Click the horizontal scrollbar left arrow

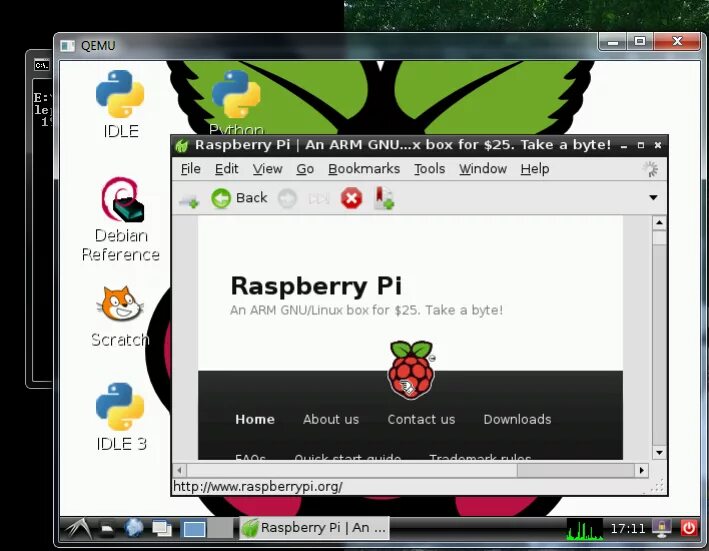click(180, 470)
